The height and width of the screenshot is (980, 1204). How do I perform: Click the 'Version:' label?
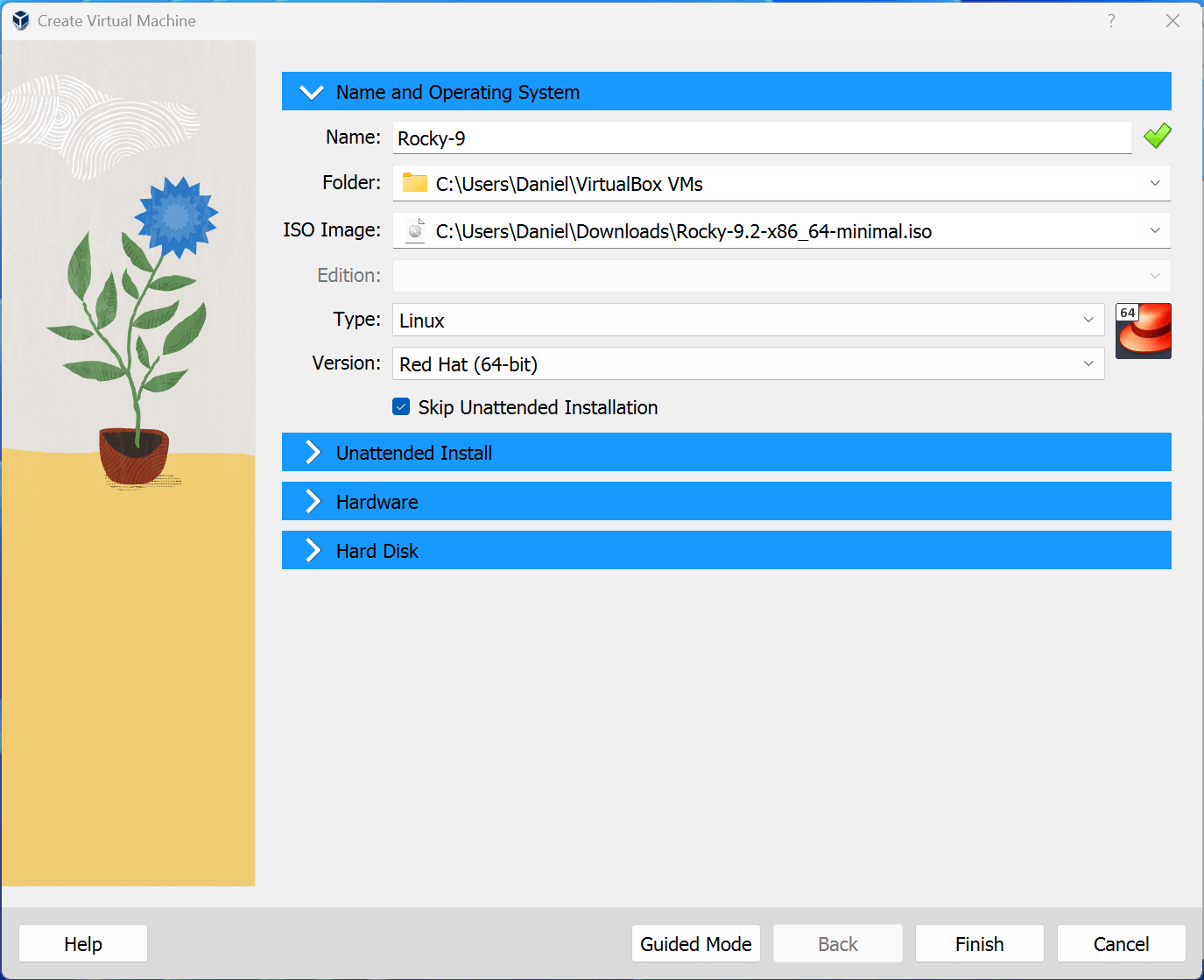[347, 363]
